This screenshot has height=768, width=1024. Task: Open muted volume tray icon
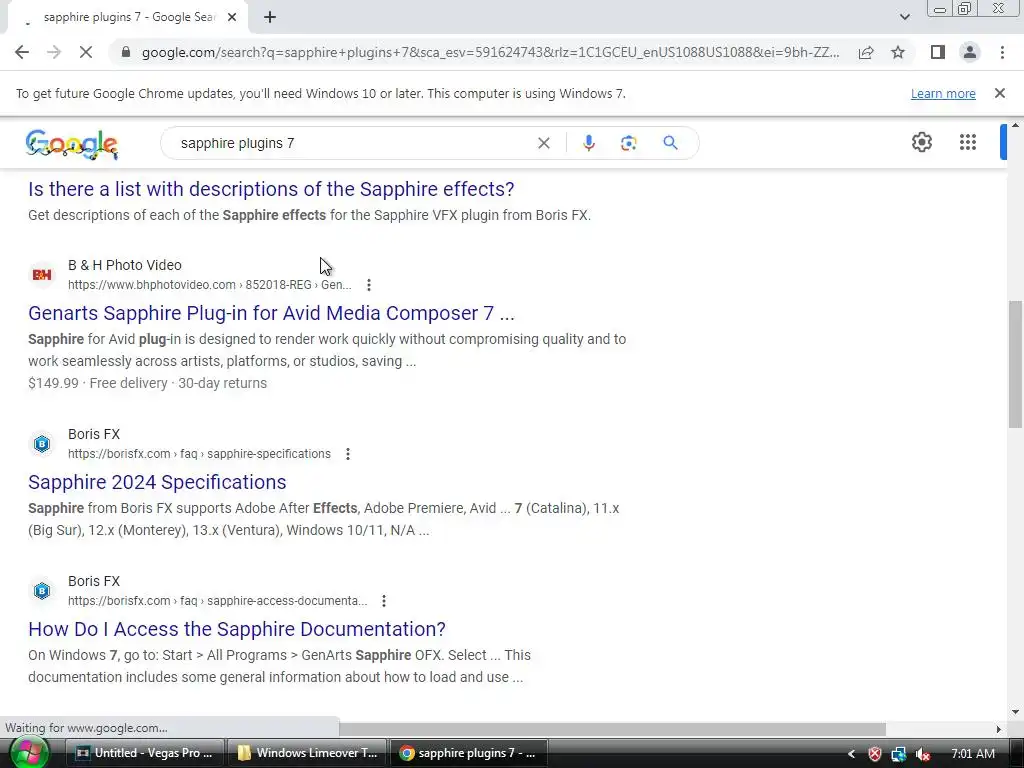[x=923, y=754]
